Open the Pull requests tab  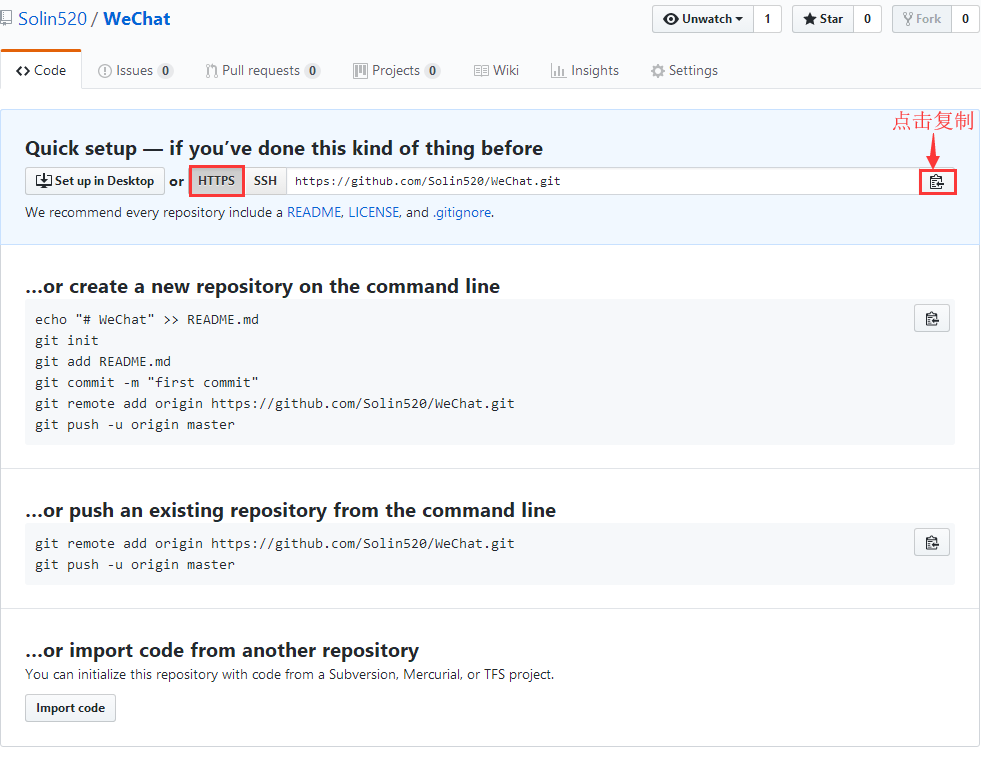click(263, 71)
